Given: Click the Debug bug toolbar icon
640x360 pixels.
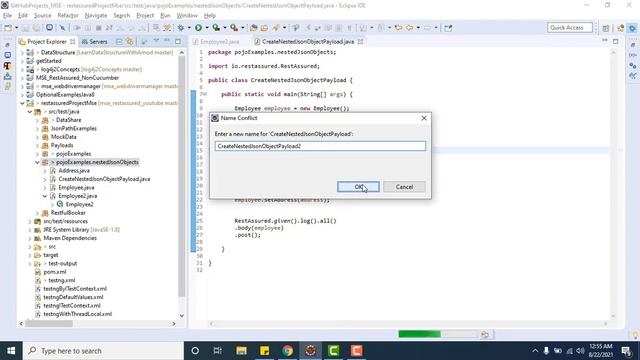Looking at the screenshot, I should (181, 28).
